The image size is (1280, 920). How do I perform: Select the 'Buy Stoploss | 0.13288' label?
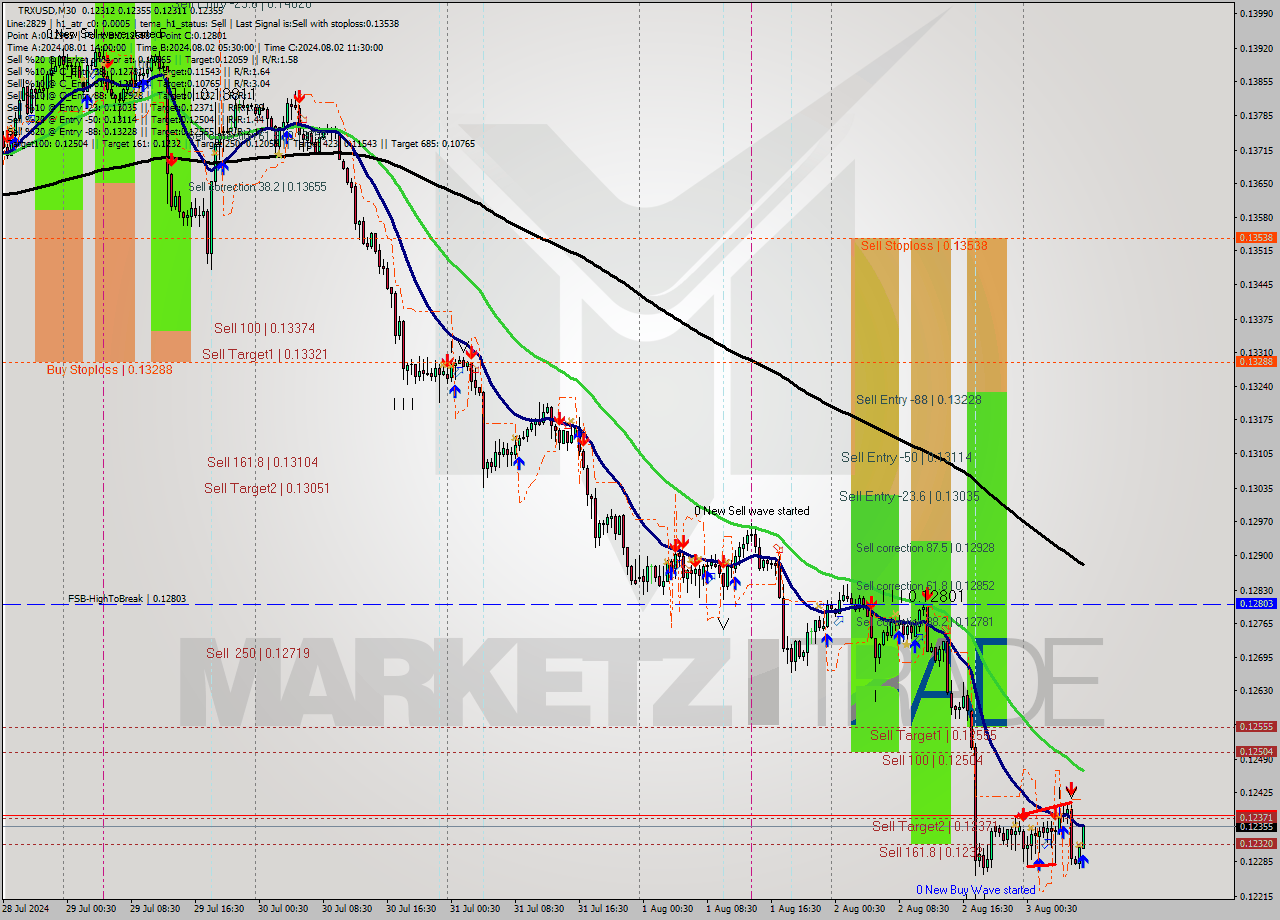(109, 369)
